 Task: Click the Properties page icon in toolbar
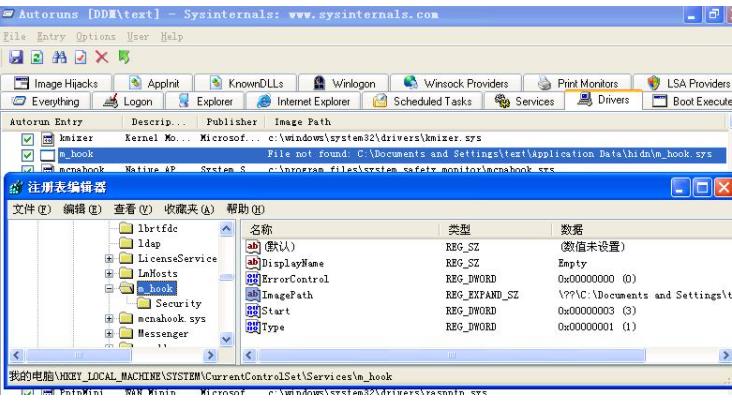coord(80,57)
